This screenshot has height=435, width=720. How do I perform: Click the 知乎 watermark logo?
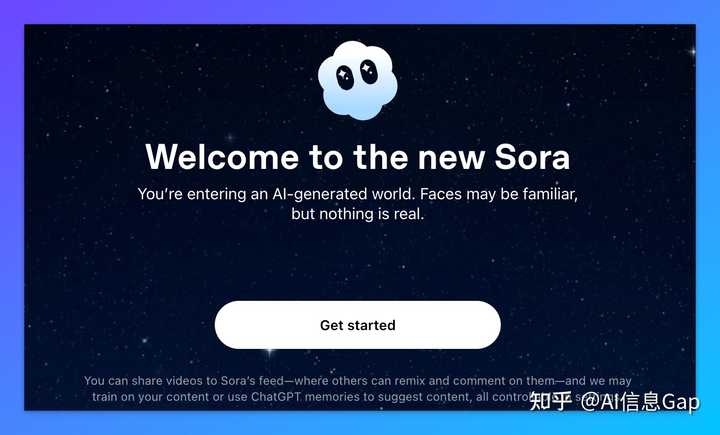(551, 401)
